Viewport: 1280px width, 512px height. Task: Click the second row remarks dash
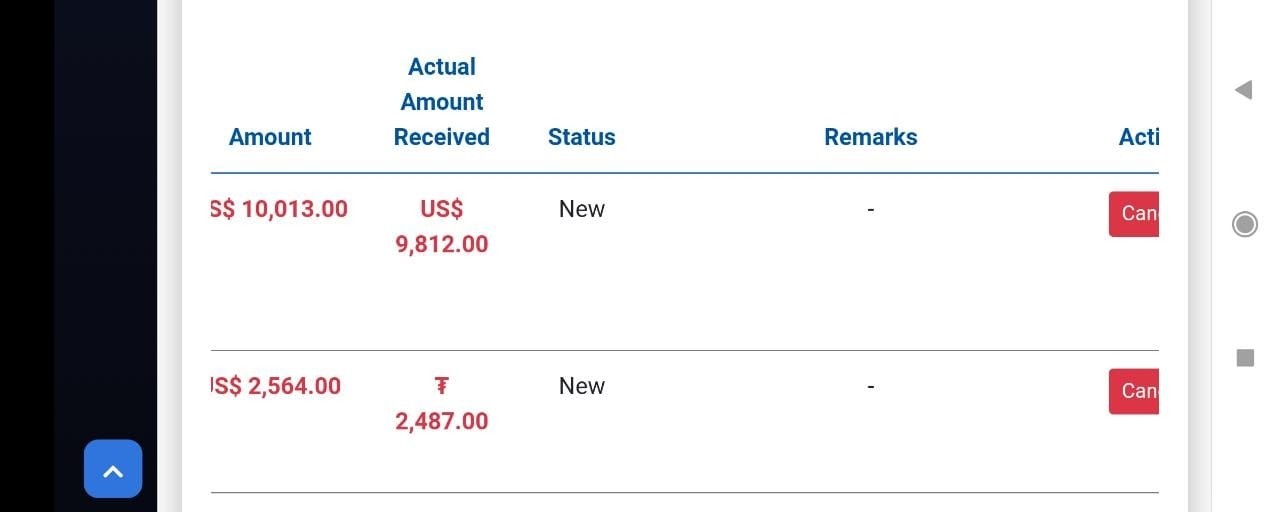[x=871, y=386]
